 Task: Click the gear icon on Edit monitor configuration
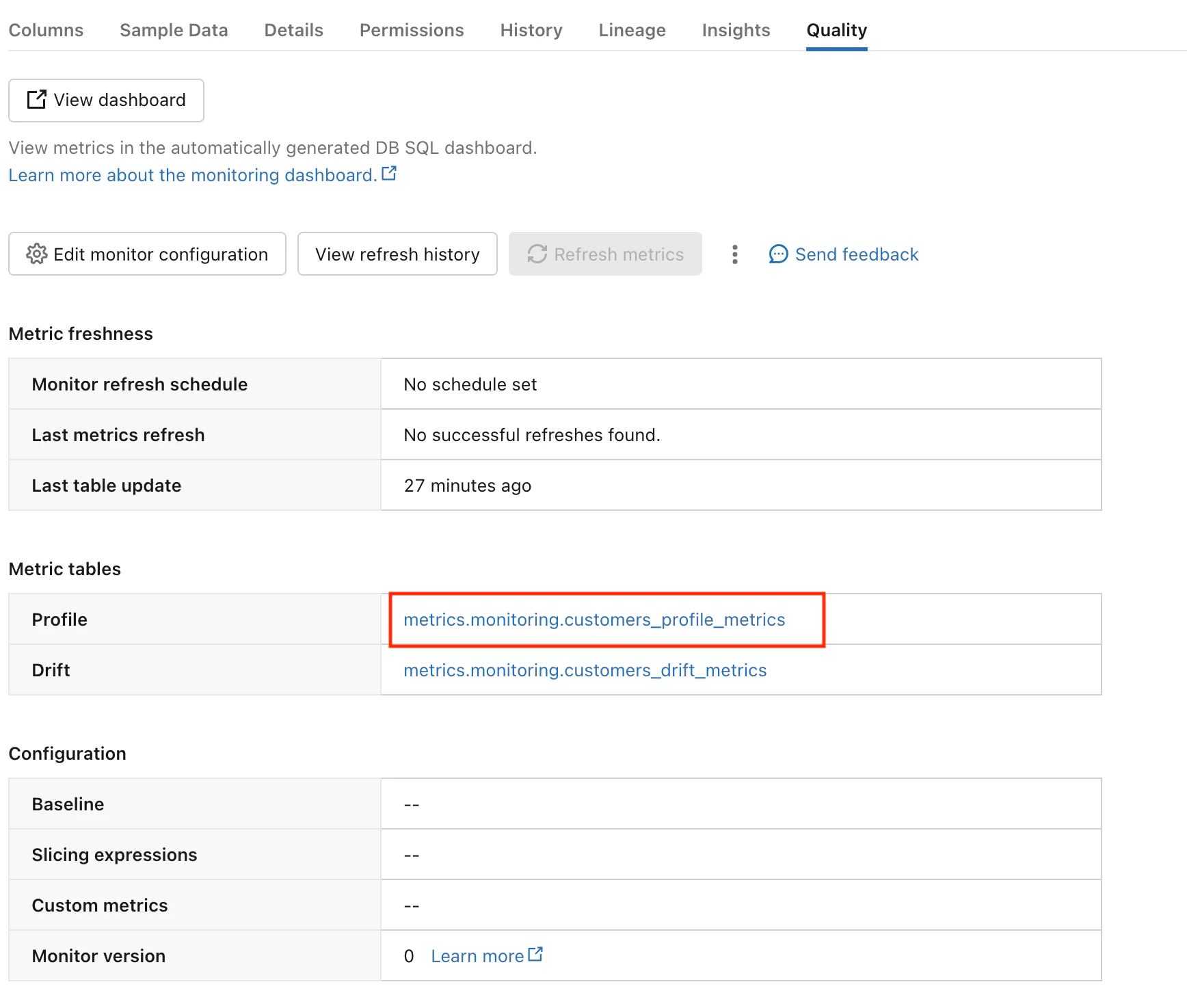(37, 254)
